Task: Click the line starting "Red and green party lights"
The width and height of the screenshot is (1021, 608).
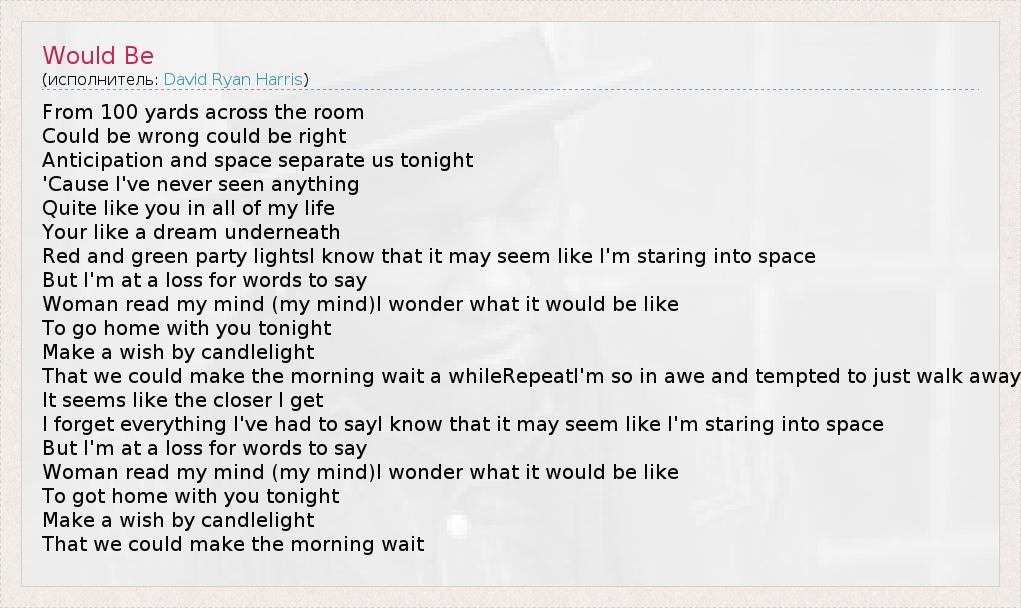Action: [x=429, y=256]
